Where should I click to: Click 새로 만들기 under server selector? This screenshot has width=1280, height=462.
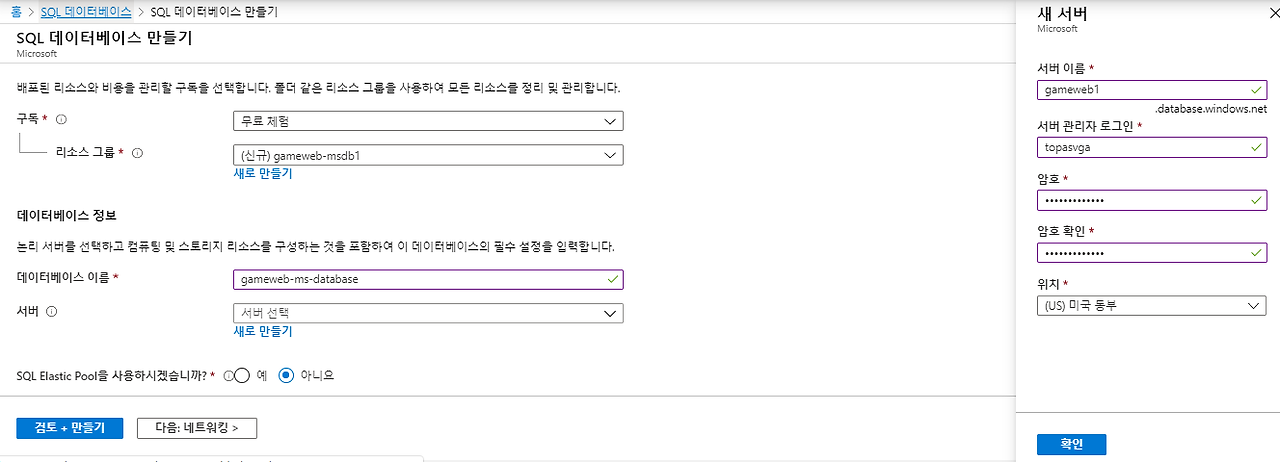click(x=263, y=331)
